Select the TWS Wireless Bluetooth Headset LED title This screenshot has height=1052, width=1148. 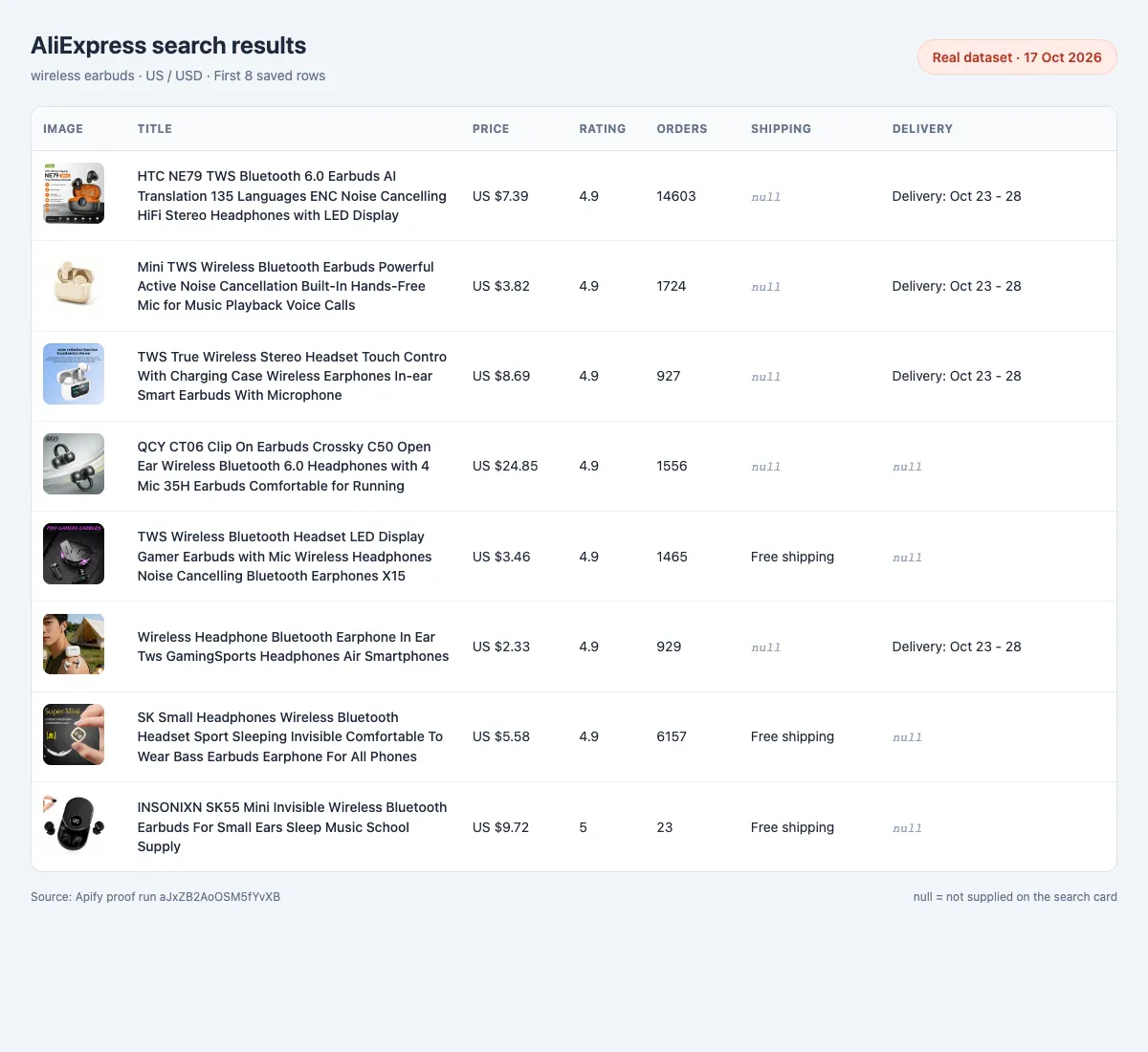[x=284, y=557]
